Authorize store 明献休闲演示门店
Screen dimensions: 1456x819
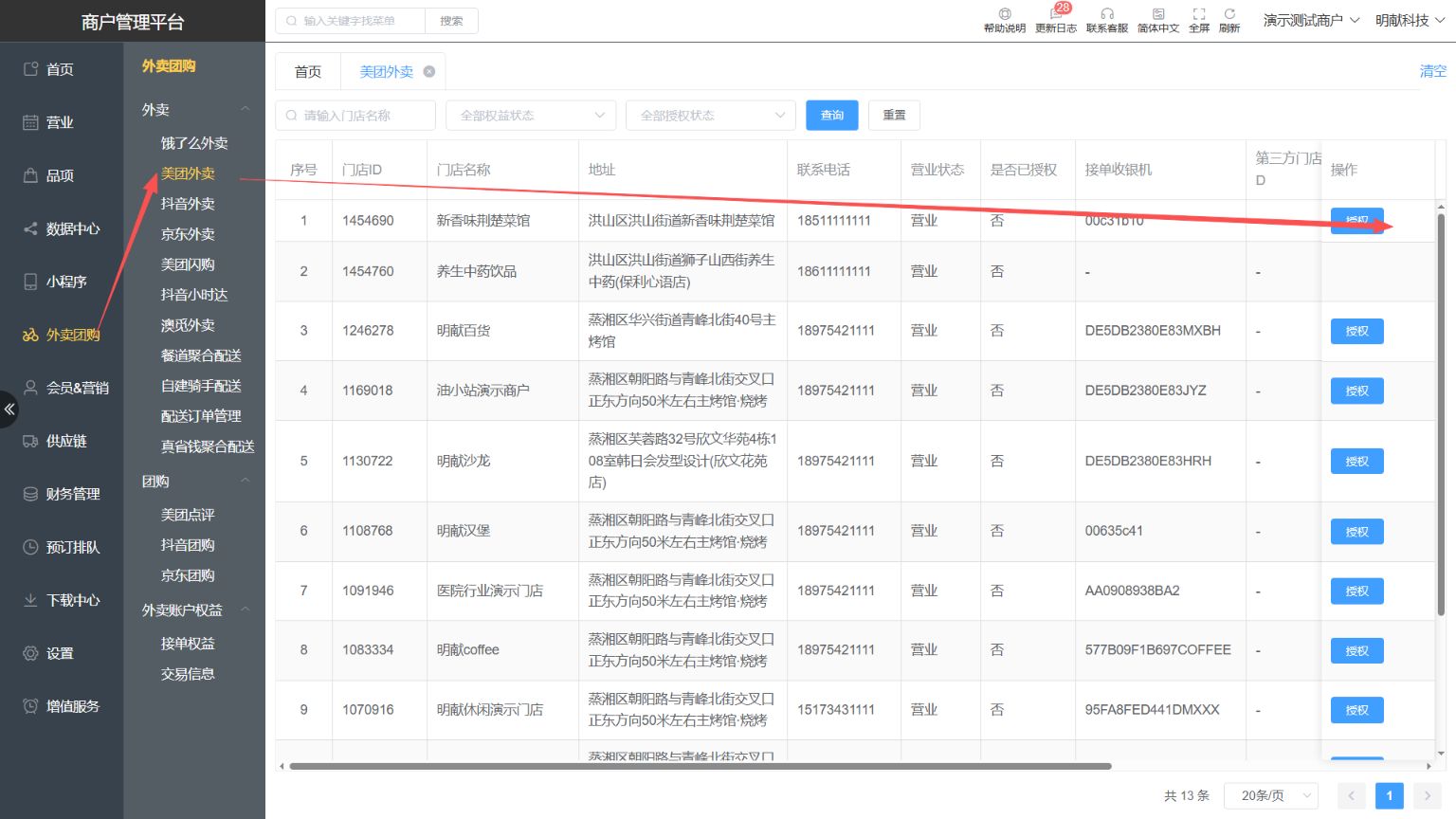click(x=1357, y=710)
